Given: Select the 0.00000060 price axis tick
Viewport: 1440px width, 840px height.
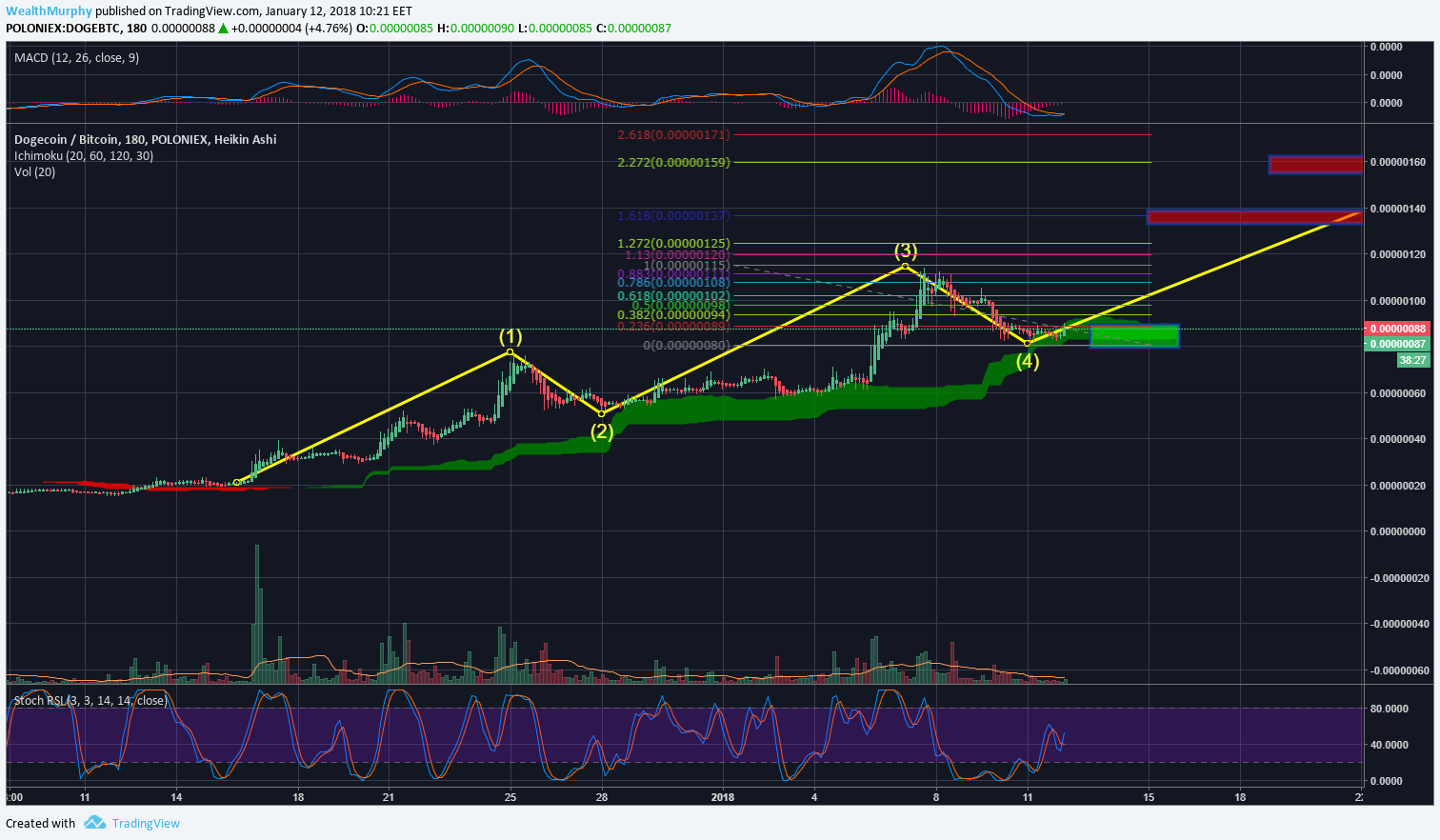Looking at the screenshot, I should pos(1397,393).
